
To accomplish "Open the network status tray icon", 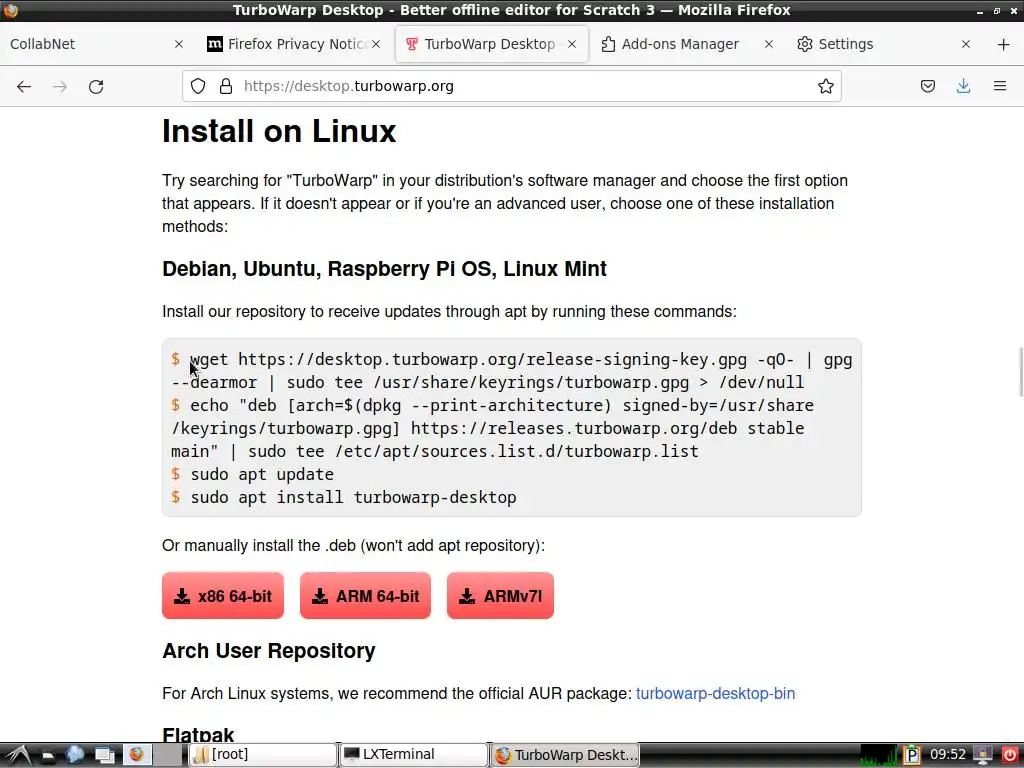I will tap(983, 755).
